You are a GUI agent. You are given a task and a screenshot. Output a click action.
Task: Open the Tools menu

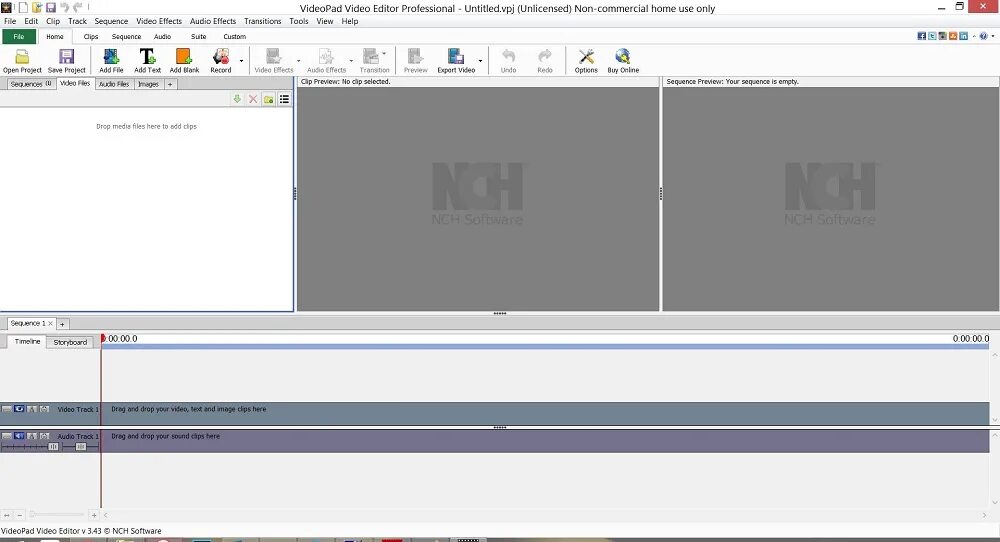[x=298, y=21]
